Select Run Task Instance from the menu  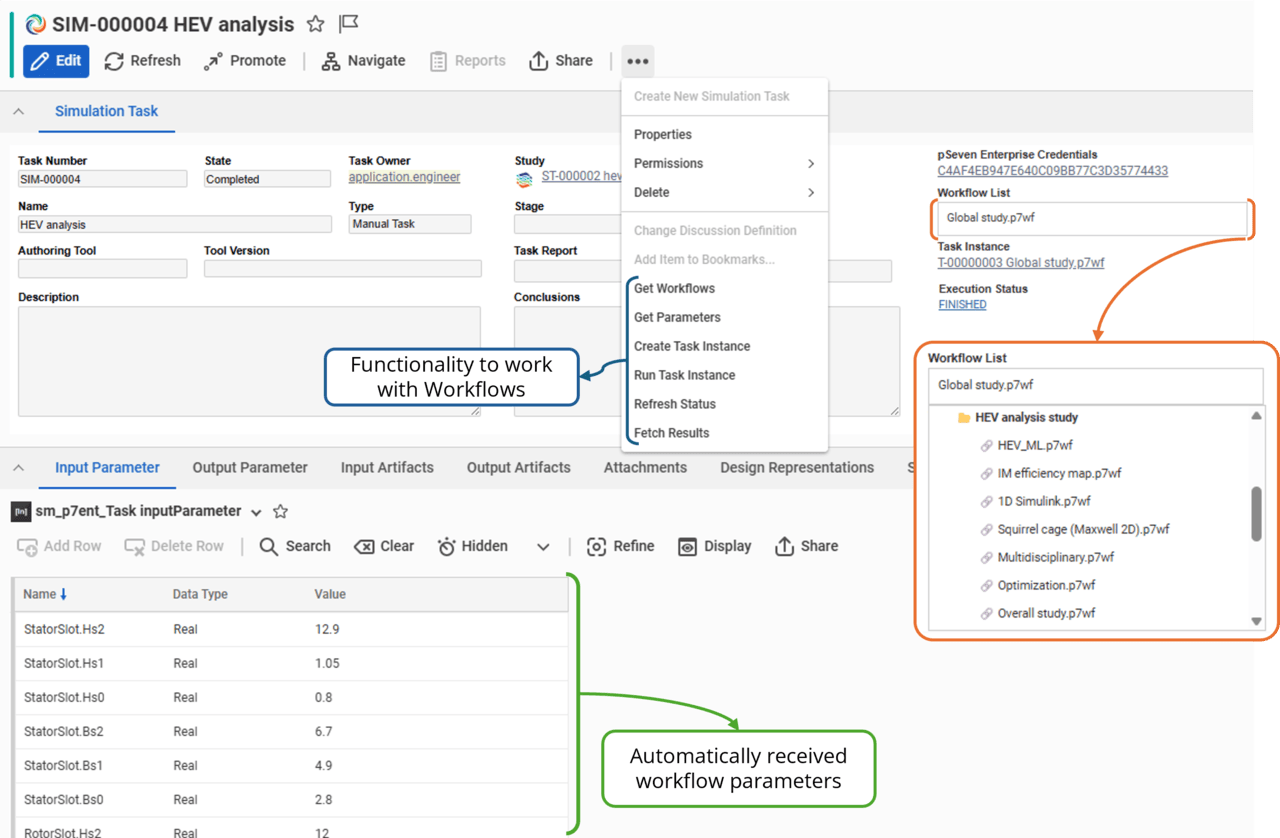click(684, 375)
